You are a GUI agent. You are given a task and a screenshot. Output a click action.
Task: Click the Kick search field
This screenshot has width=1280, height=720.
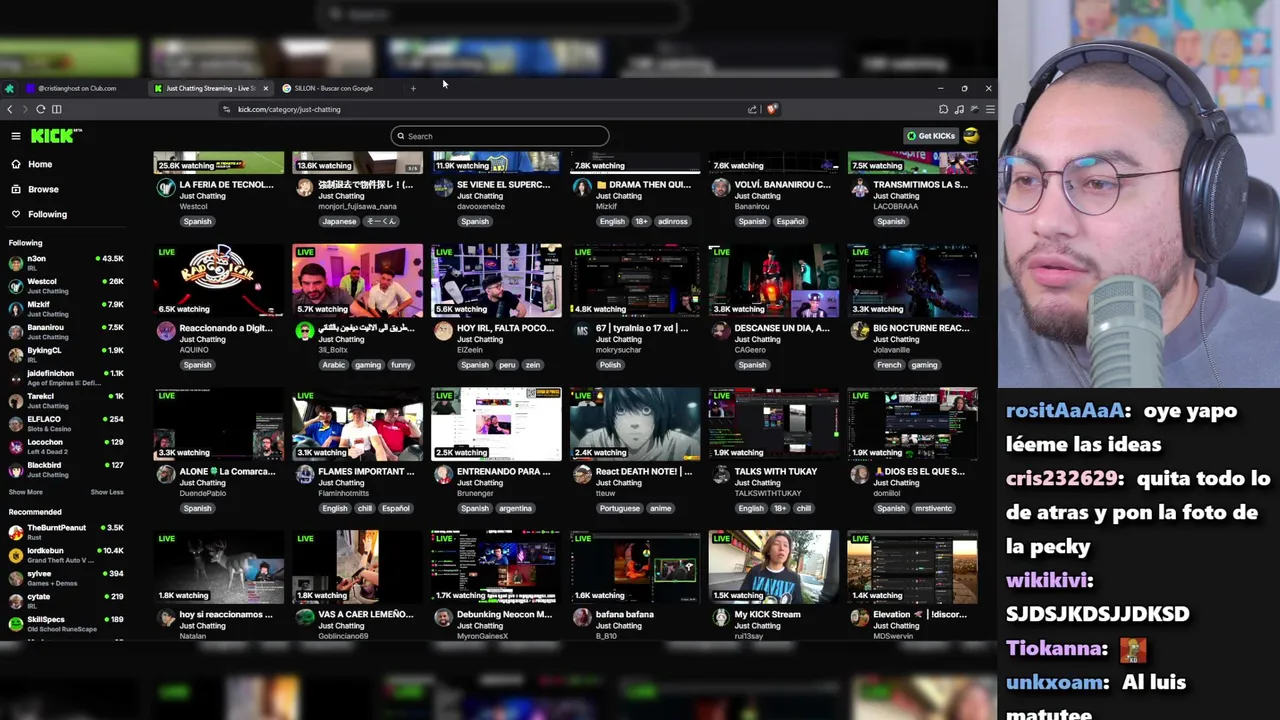tap(500, 136)
